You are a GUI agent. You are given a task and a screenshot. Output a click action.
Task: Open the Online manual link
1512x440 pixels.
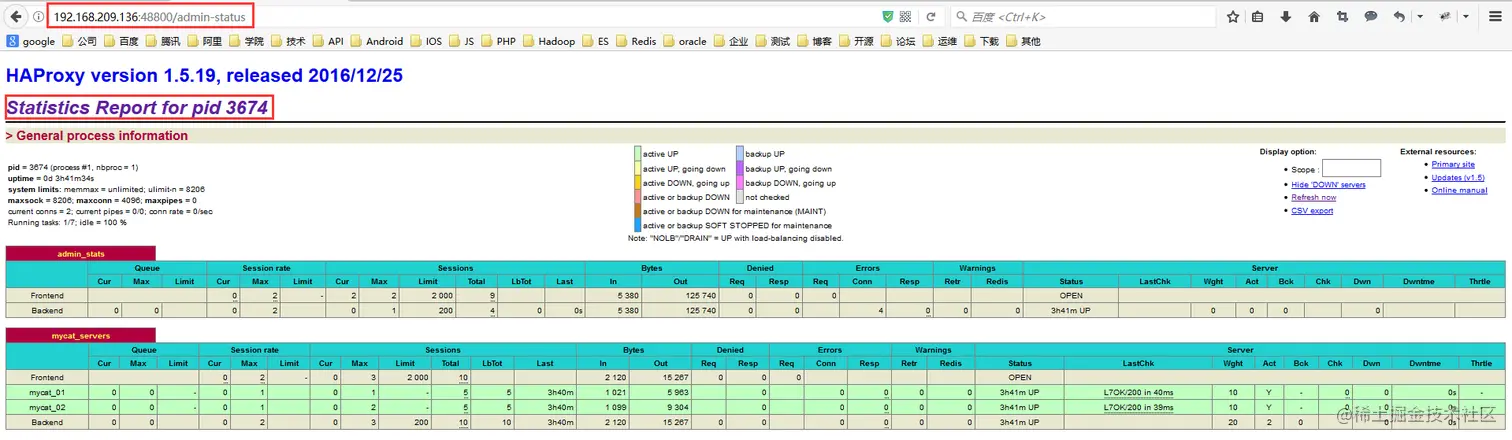[1459, 190]
